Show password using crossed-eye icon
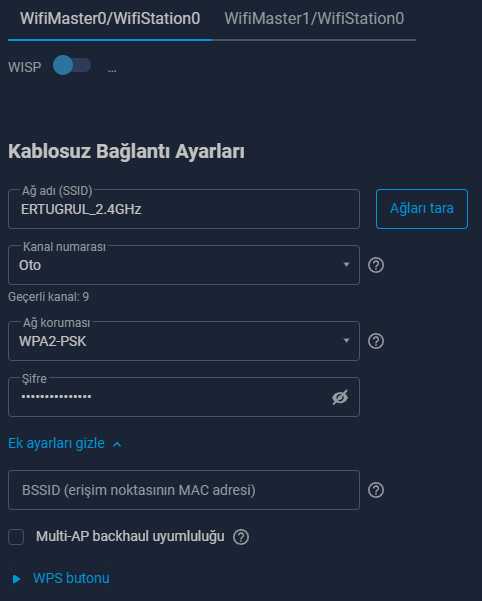The height and width of the screenshot is (601, 482). coord(340,397)
